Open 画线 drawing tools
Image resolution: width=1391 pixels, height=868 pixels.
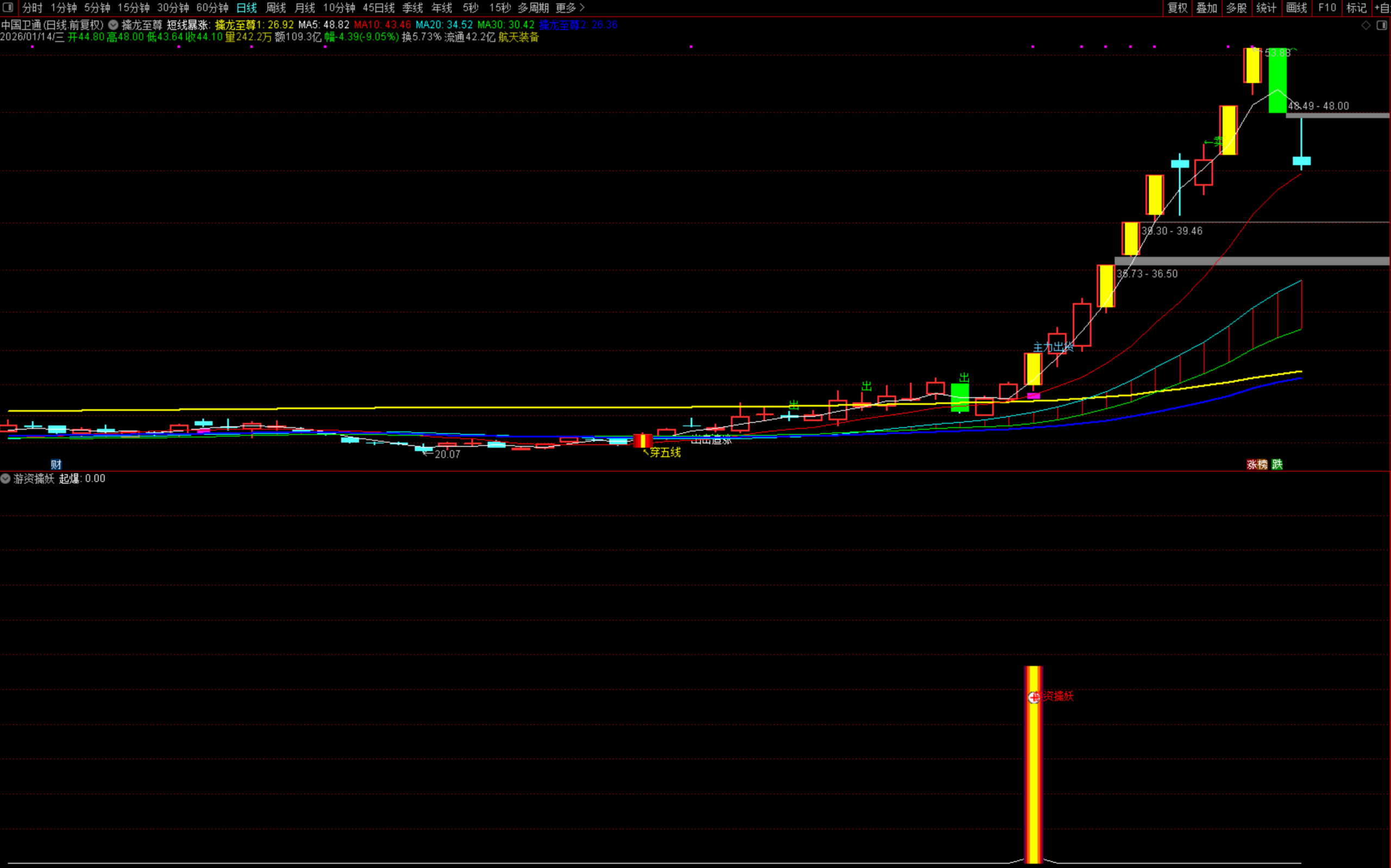click(x=1296, y=8)
